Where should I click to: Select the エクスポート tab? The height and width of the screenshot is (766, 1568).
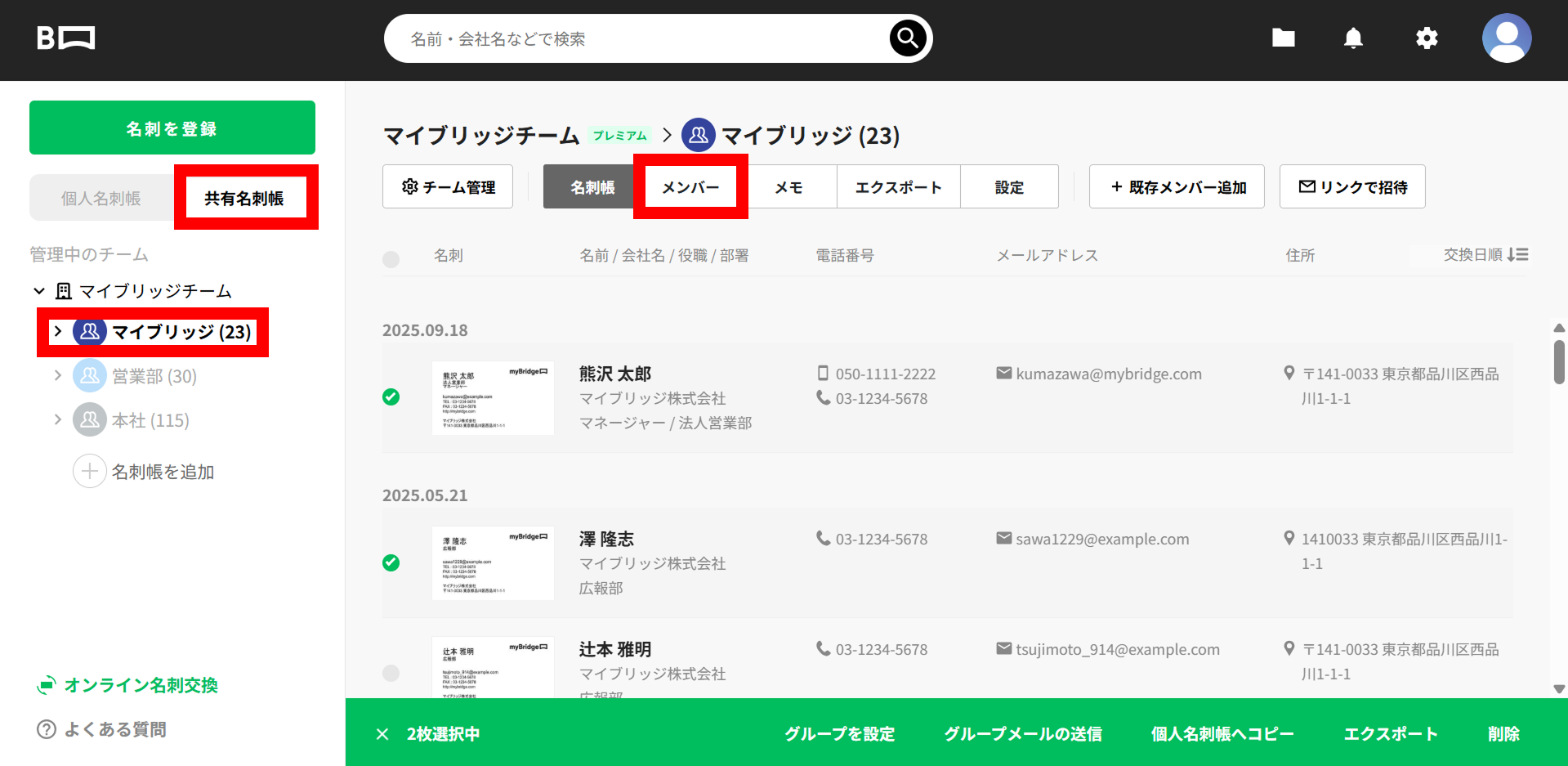point(899,187)
